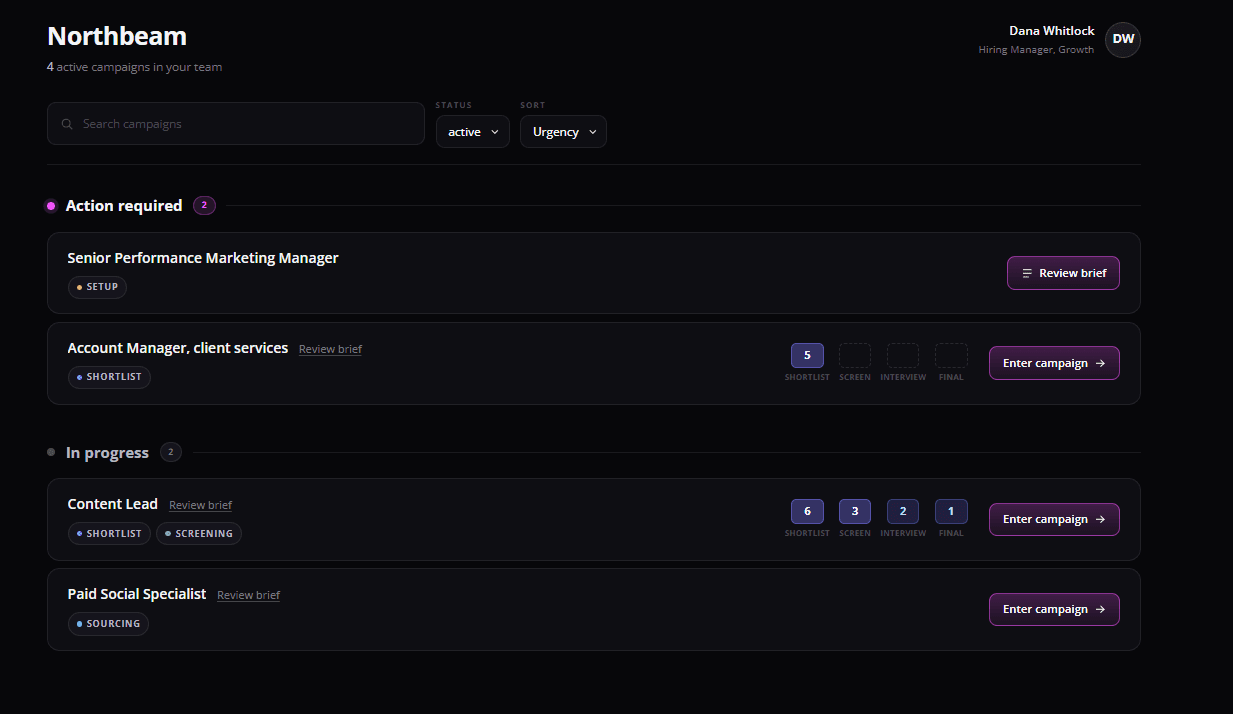Click the Northbeam heading

point(117,36)
